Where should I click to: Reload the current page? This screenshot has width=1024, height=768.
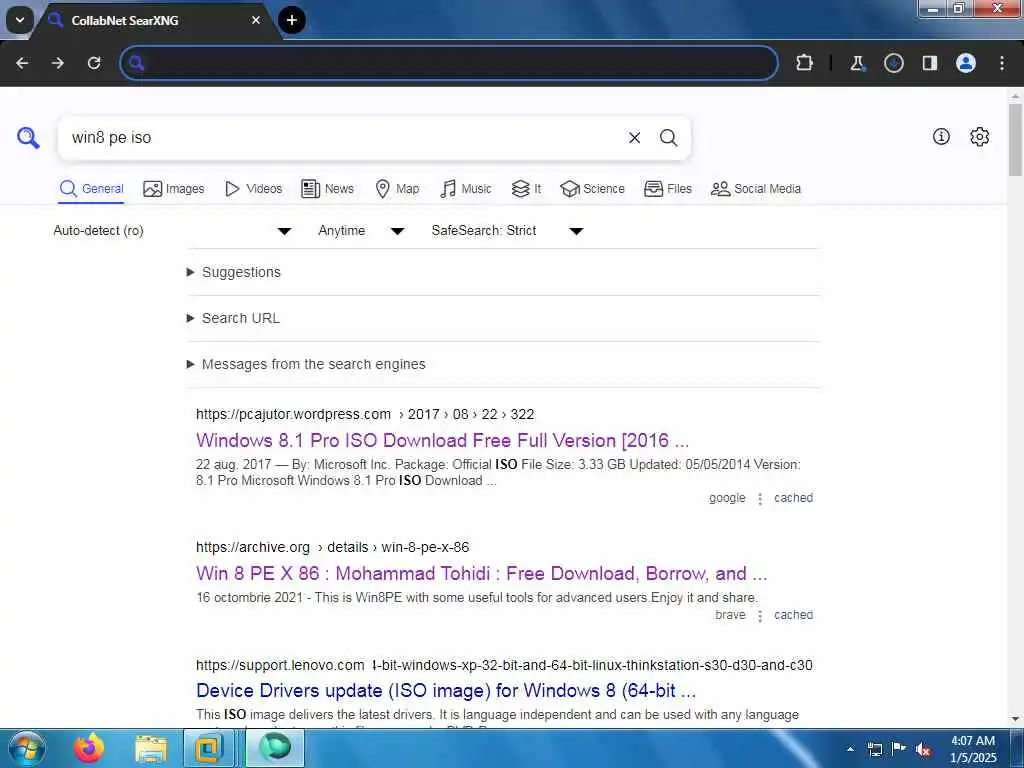tap(94, 63)
